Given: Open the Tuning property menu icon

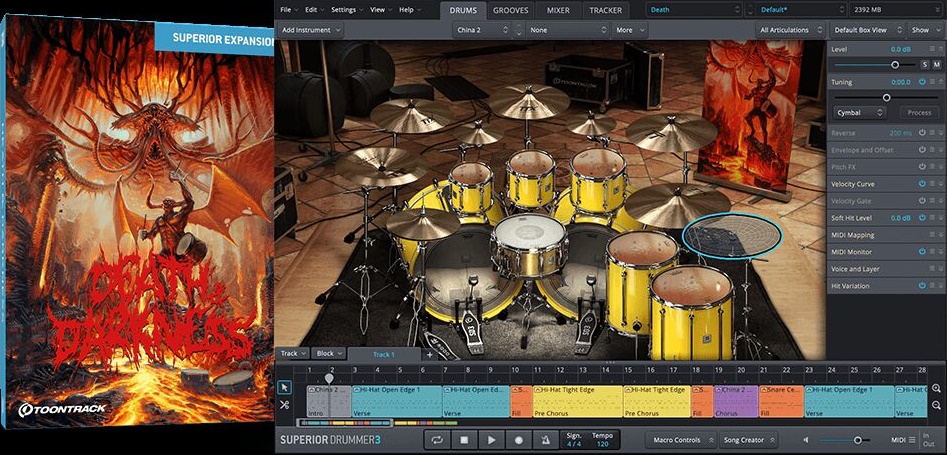Looking at the screenshot, I should tap(932, 82).
